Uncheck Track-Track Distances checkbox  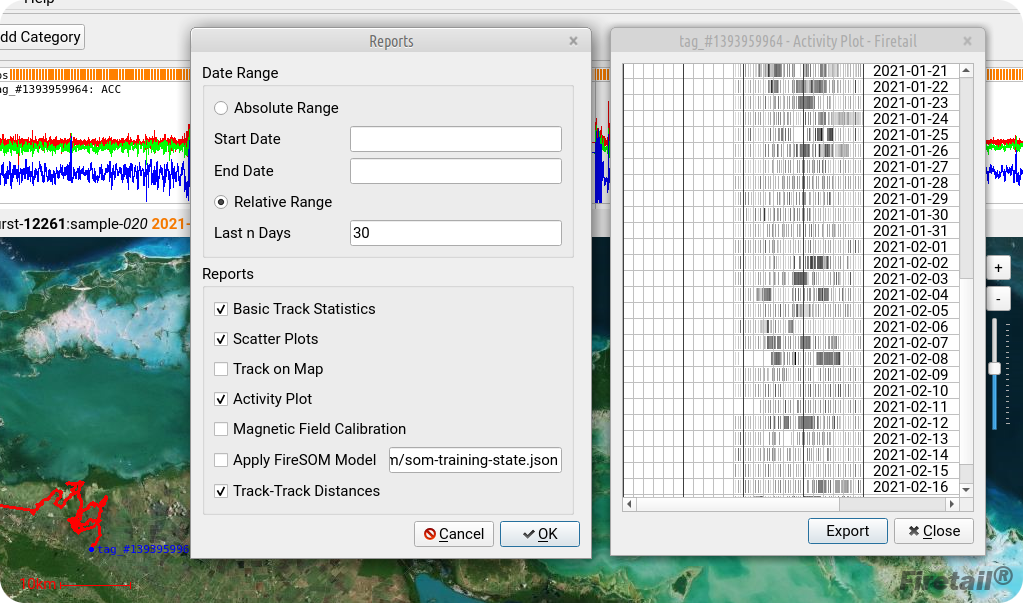(x=221, y=491)
